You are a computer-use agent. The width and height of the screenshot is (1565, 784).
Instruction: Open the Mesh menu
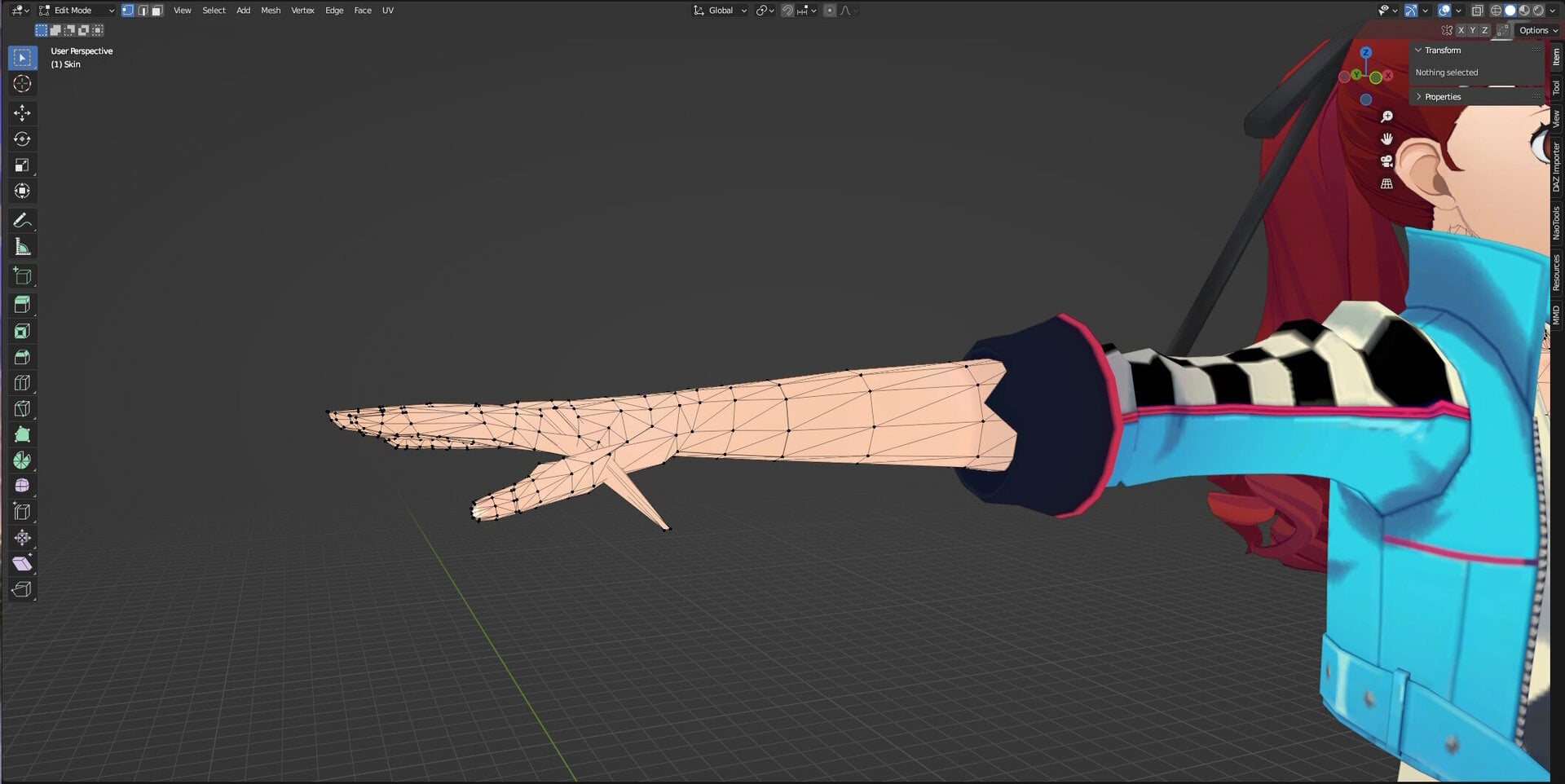point(271,11)
